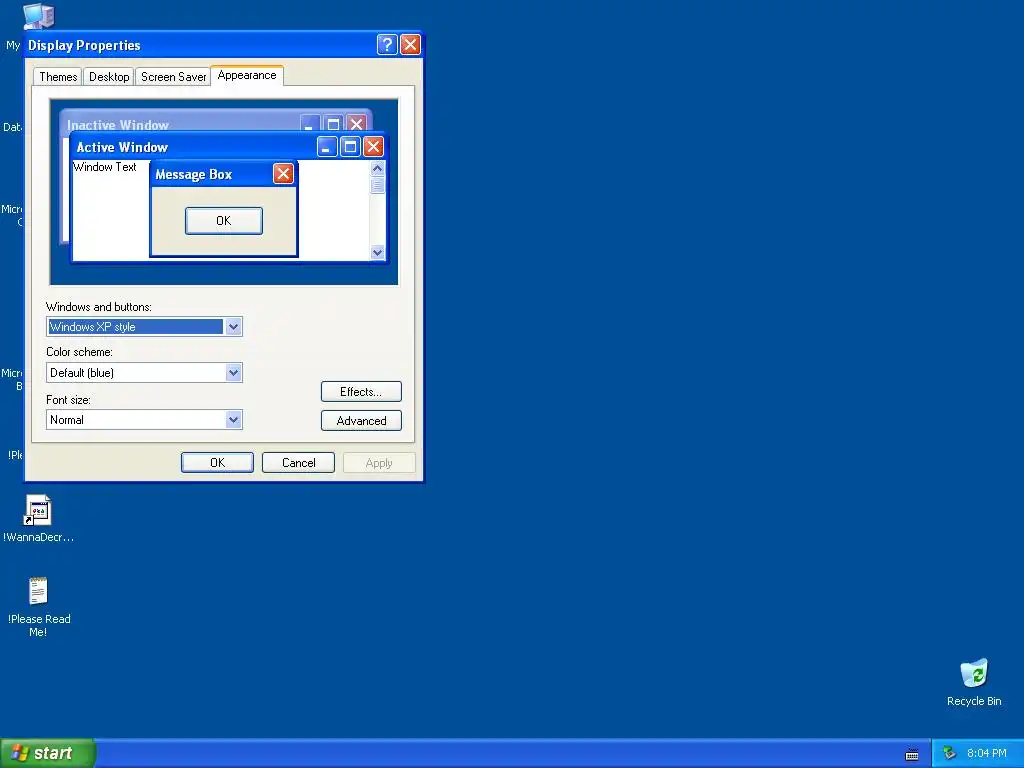Open the Advanced appearance settings
The height and width of the screenshot is (768, 1024).
click(361, 421)
